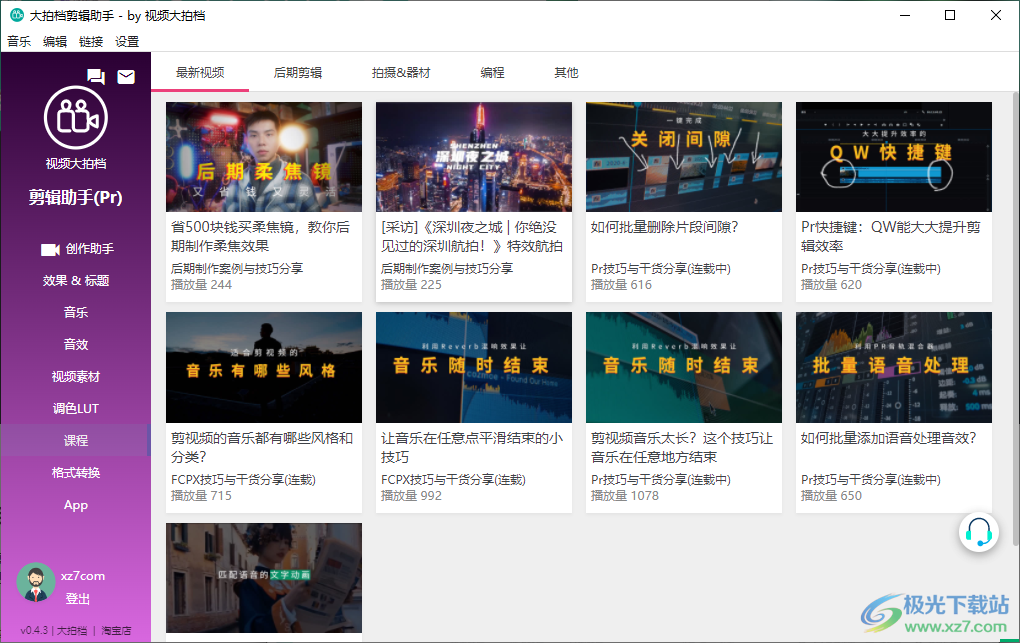Click title 省500块钱买柔焦镜，教你后期制作柔焦效果

(x=260, y=236)
